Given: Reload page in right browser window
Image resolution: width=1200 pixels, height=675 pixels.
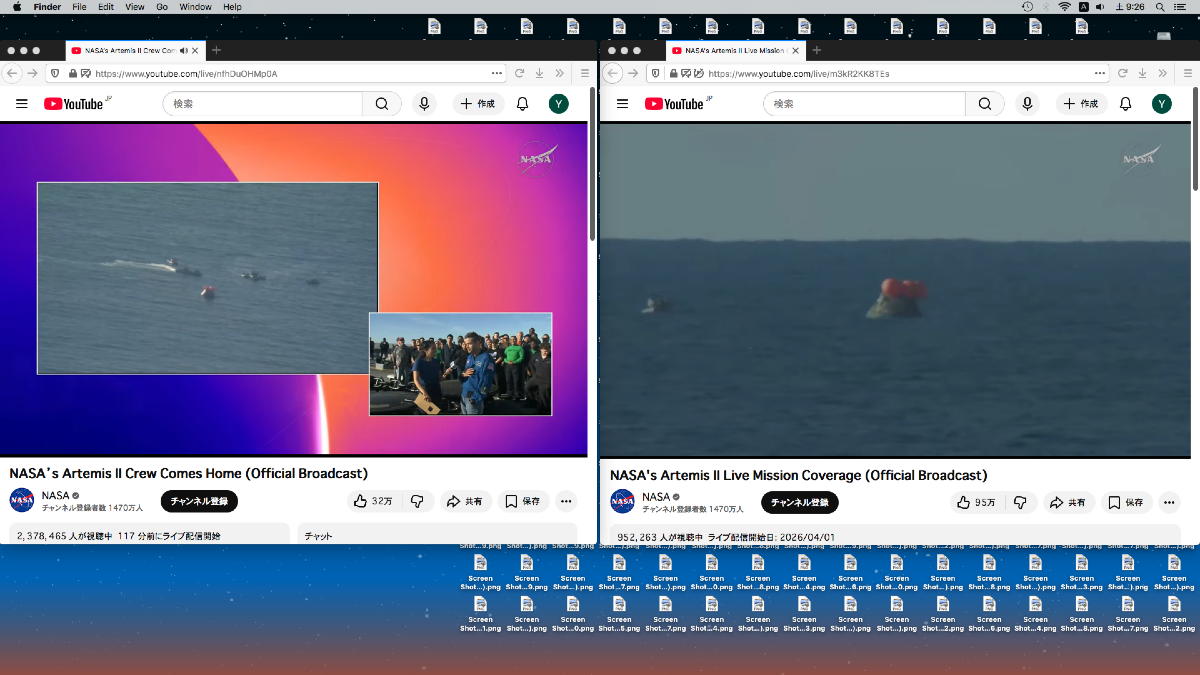Looking at the screenshot, I should [x=1122, y=73].
